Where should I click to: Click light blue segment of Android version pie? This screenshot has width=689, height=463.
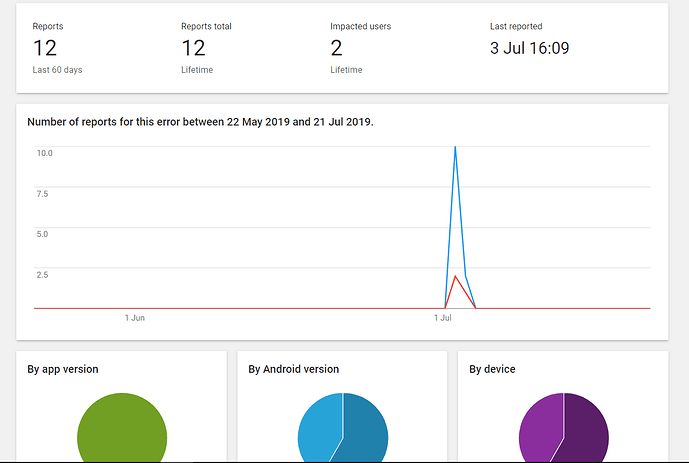pyautogui.click(x=320, y=430)
